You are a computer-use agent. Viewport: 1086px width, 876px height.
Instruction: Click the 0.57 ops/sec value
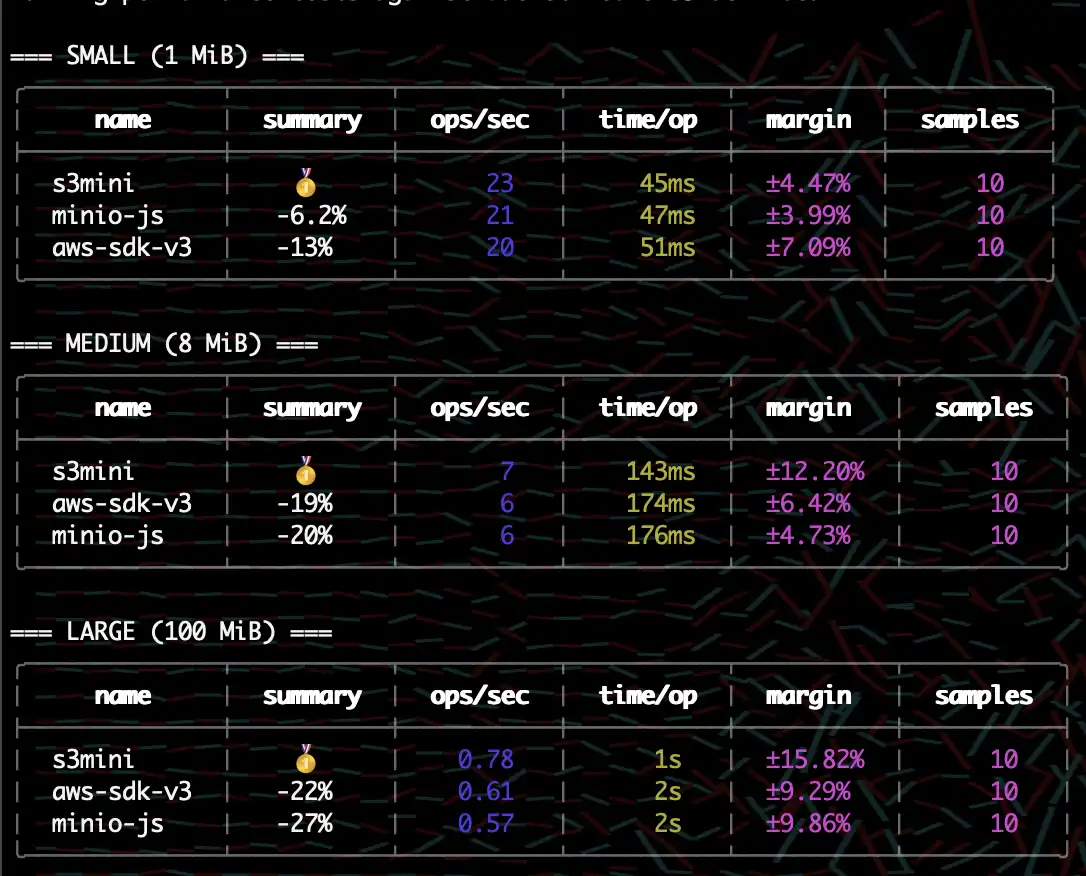pos(486,823)
